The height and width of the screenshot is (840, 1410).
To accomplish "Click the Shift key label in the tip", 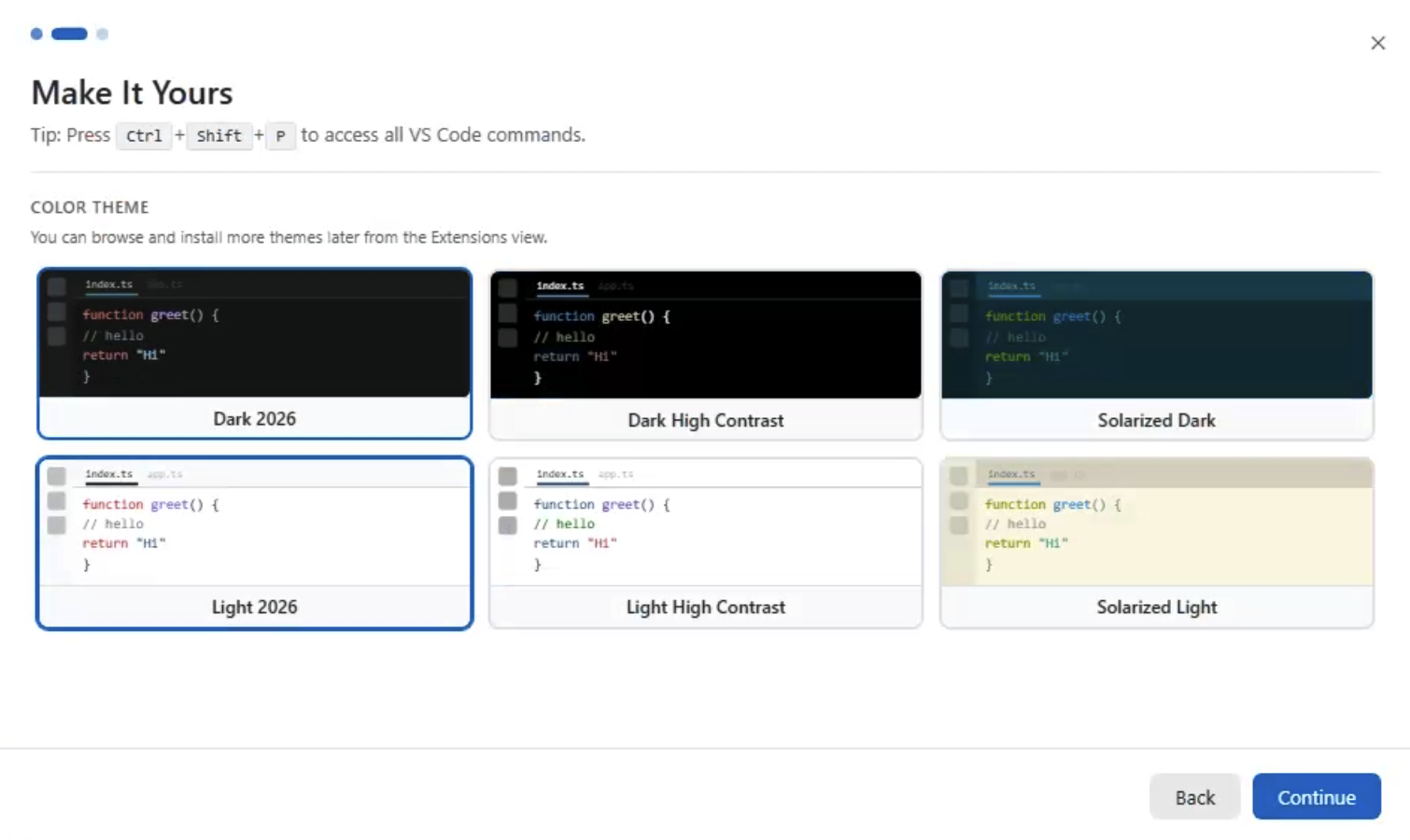I will coord(219,135).
